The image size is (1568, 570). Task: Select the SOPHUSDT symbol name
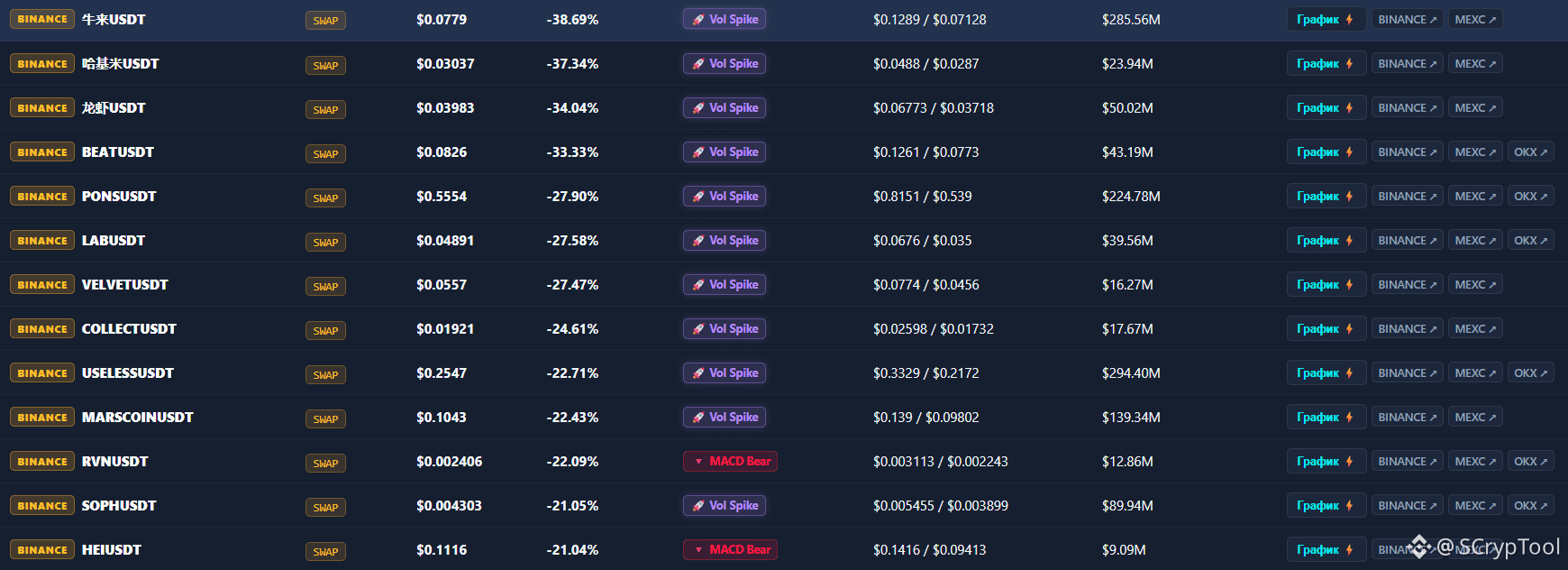[x=119, y=506]
